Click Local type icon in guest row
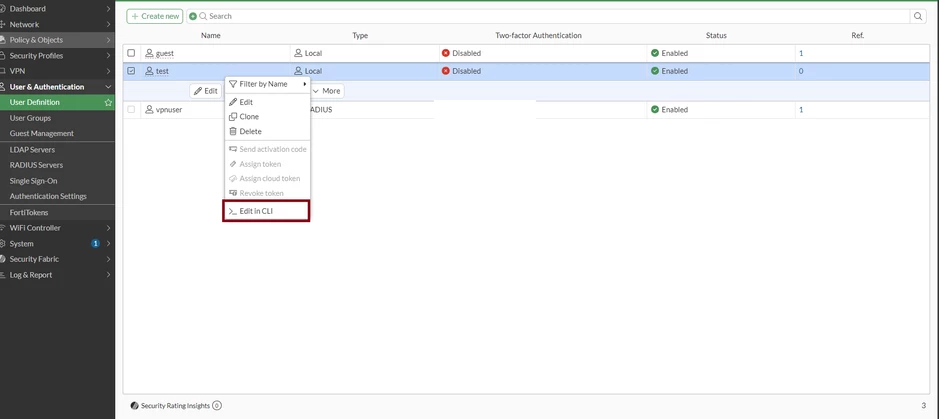Viewport: 939px width, 419px height. [x=298, y=53]
